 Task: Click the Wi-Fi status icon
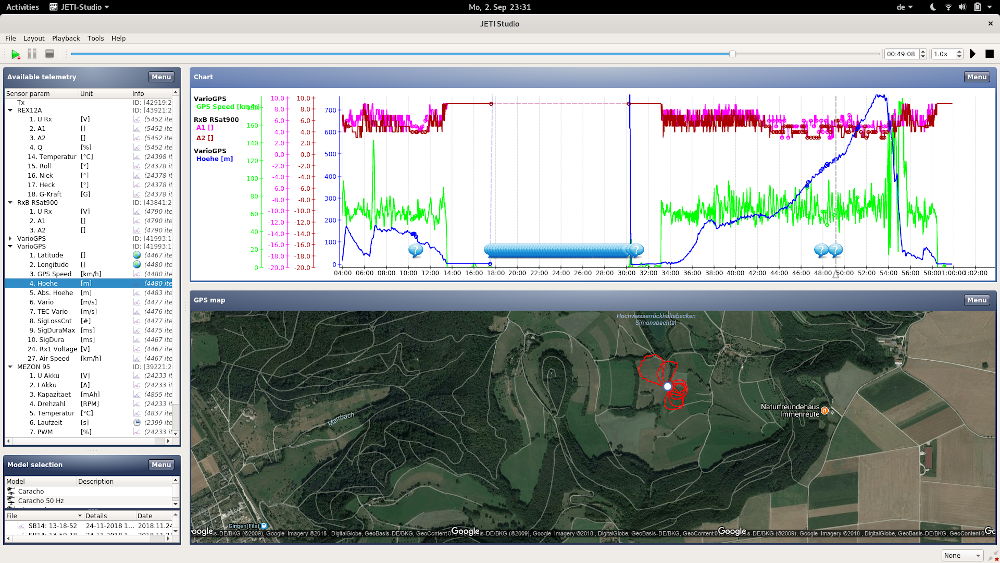click(x=948, y=7)
